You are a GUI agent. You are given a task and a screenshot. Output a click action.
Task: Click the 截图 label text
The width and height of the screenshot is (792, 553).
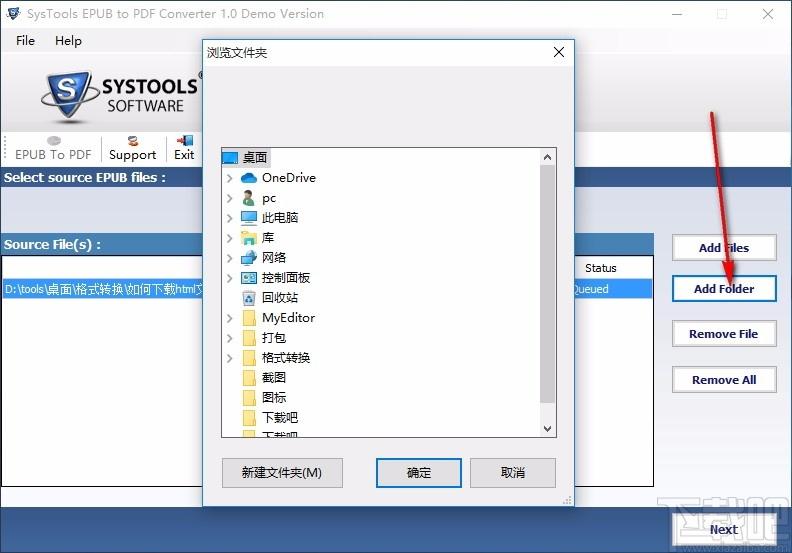(274, 378)
